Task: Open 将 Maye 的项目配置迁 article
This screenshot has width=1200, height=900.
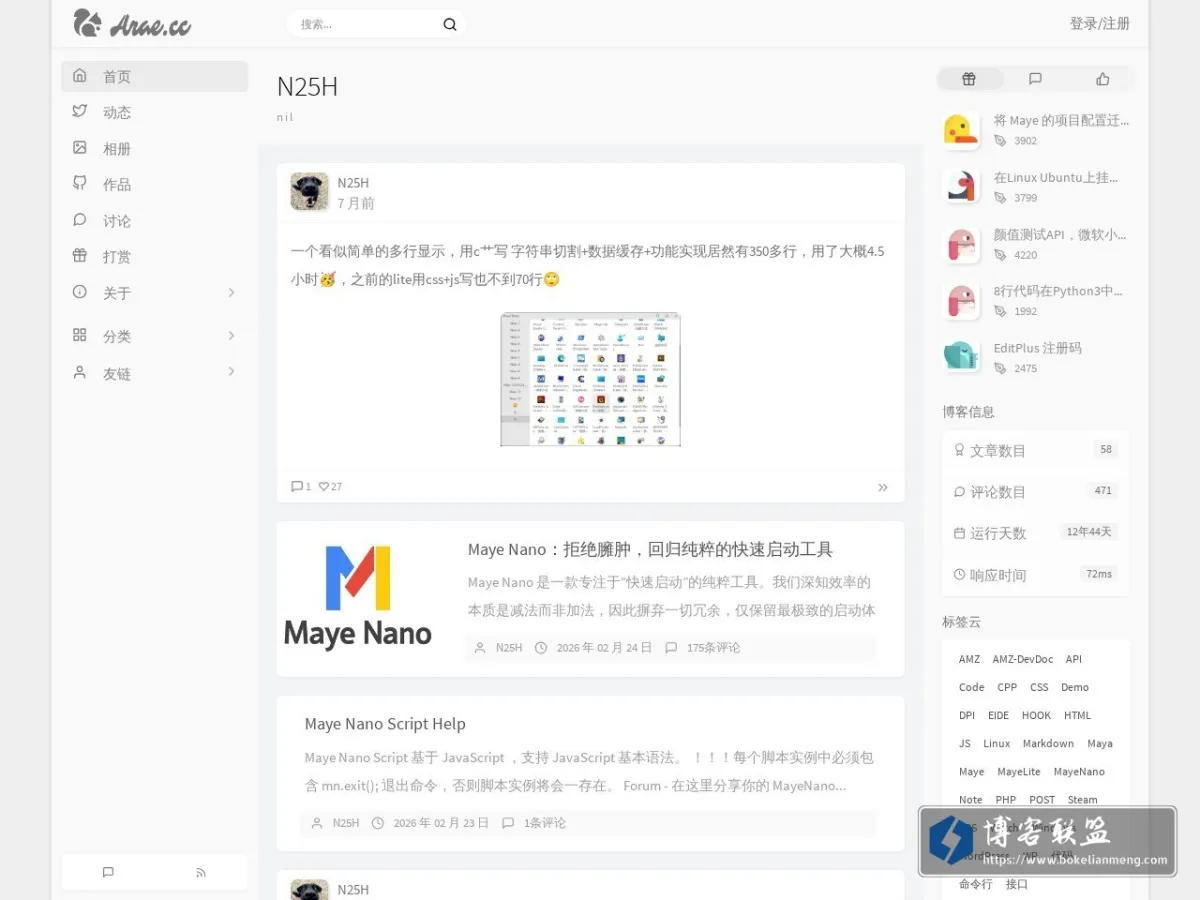Action: (x=1061, y=120)
